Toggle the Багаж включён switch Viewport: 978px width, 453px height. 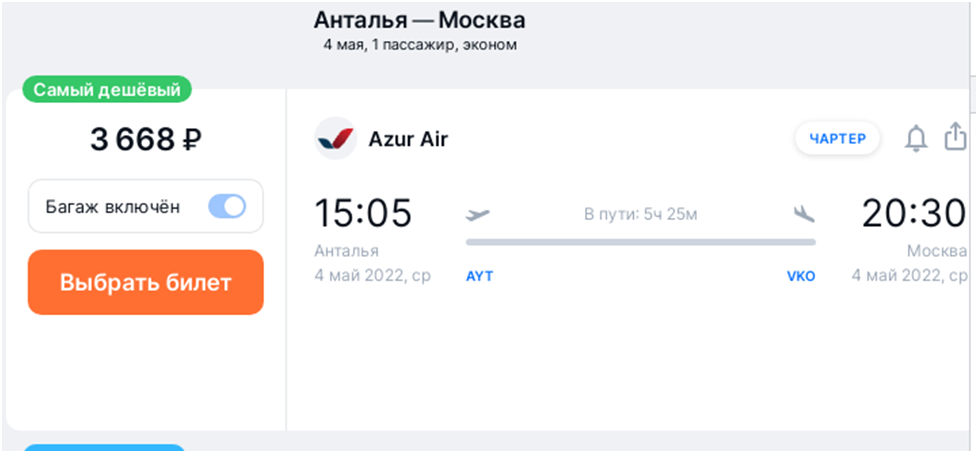click(x=227, y=207)
